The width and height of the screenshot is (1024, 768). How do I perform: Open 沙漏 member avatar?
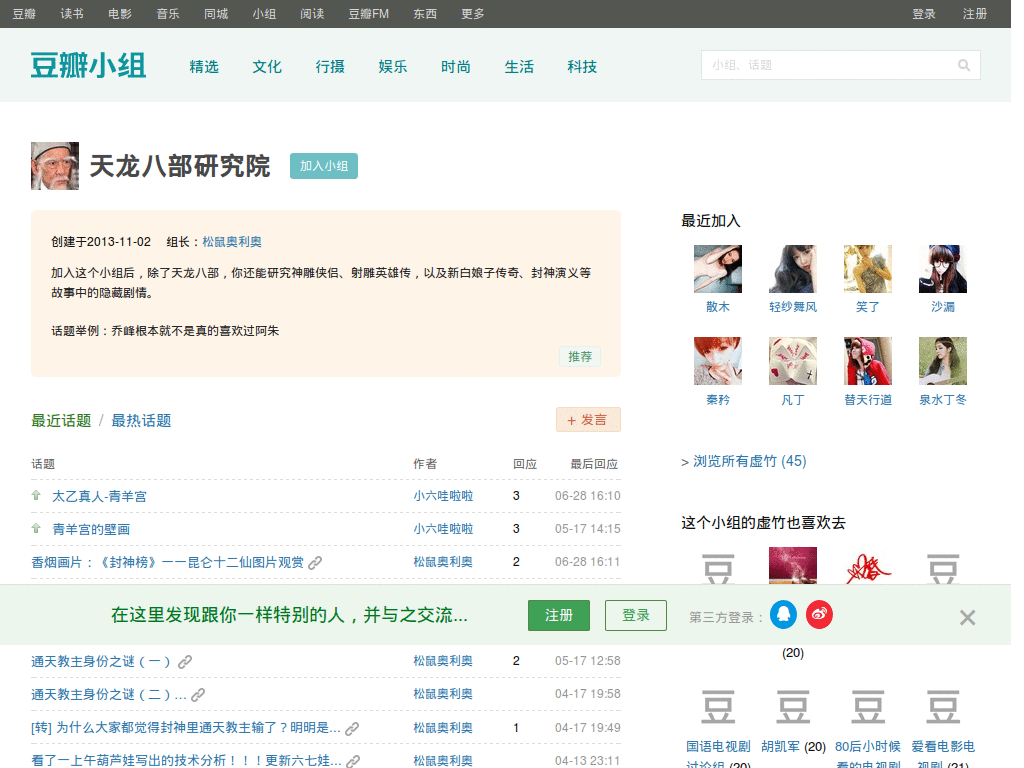point(942,269)
